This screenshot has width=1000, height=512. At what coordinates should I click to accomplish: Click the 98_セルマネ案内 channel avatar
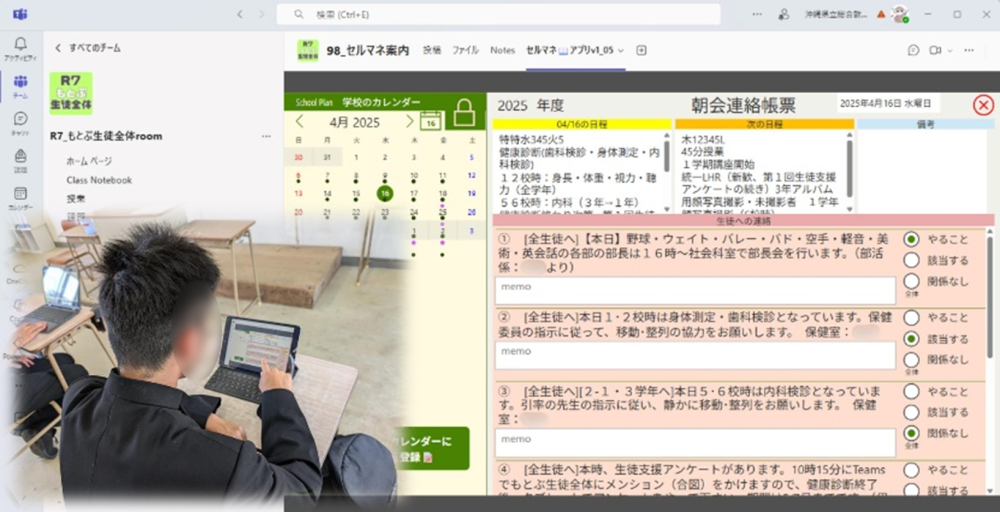308,50
